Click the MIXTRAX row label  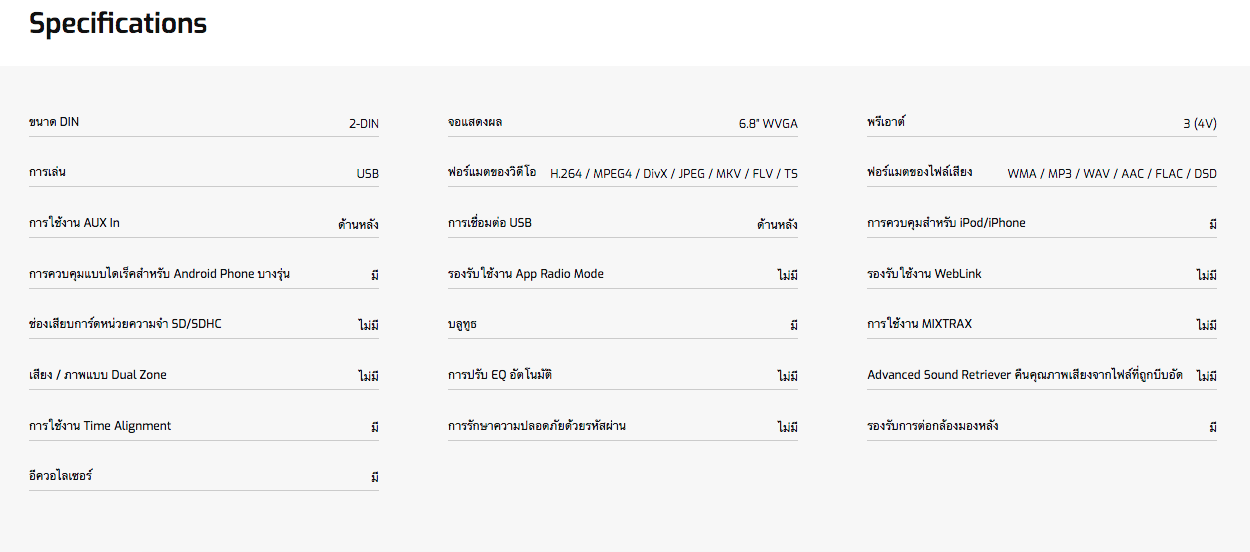pyautogui.click(x=919, y=324)
